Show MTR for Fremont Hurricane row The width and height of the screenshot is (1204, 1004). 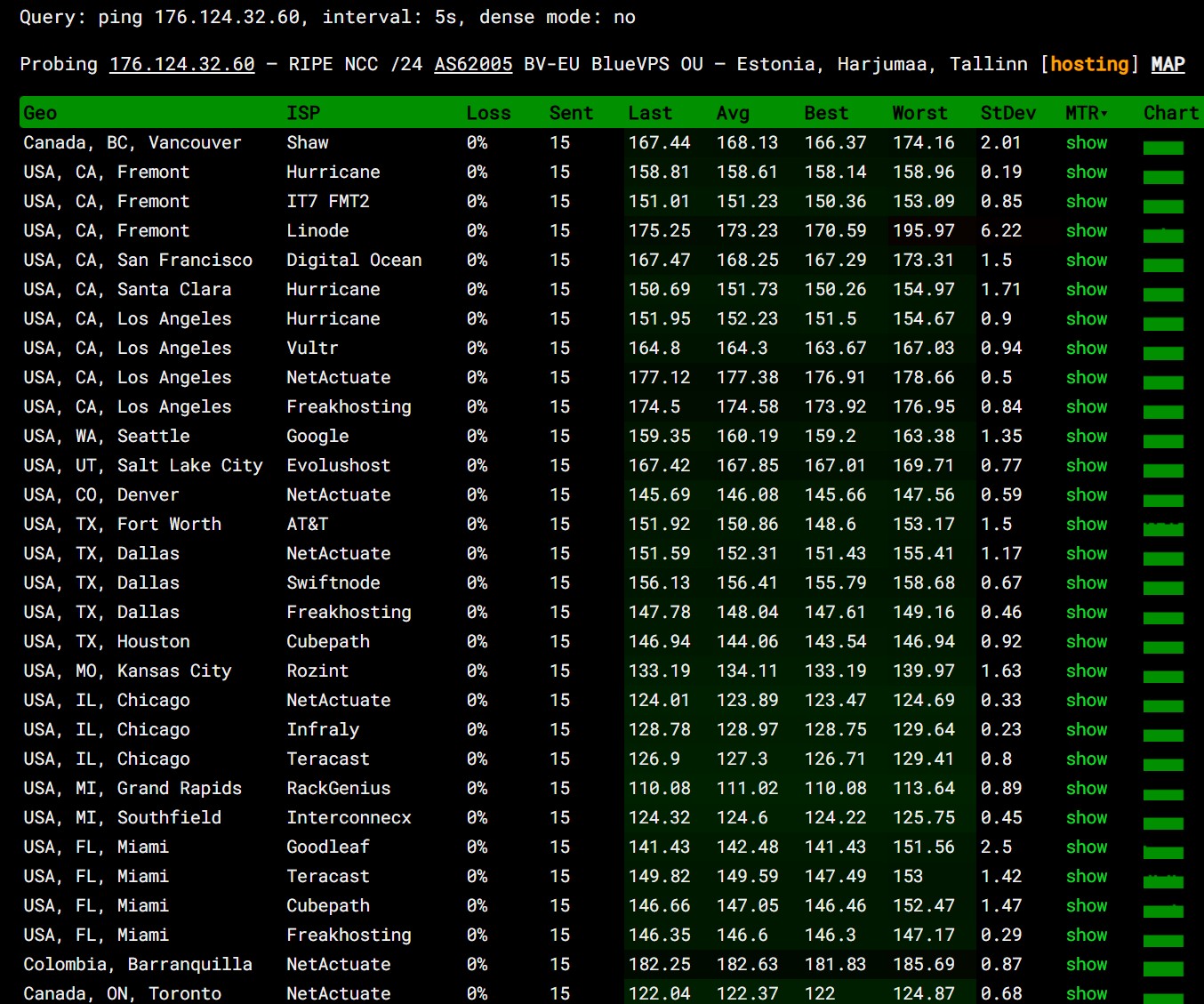point(1087,172)
